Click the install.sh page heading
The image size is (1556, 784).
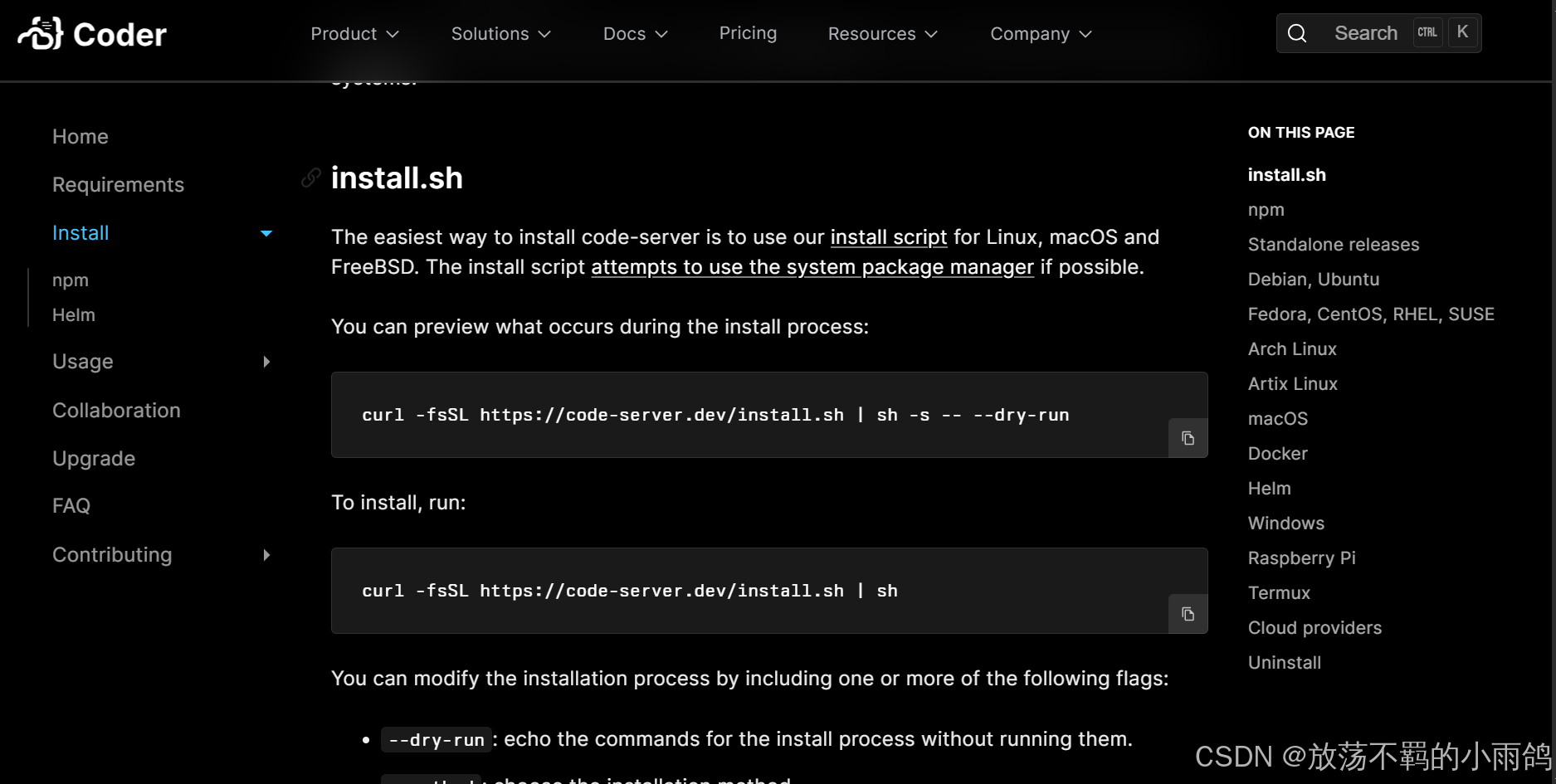pos(397,178)
